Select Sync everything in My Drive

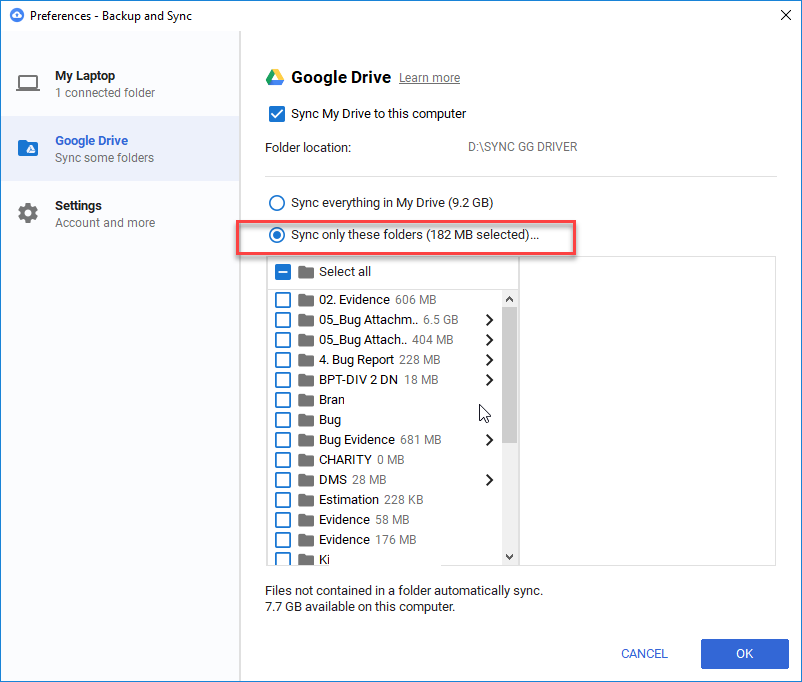click(277, 203)
